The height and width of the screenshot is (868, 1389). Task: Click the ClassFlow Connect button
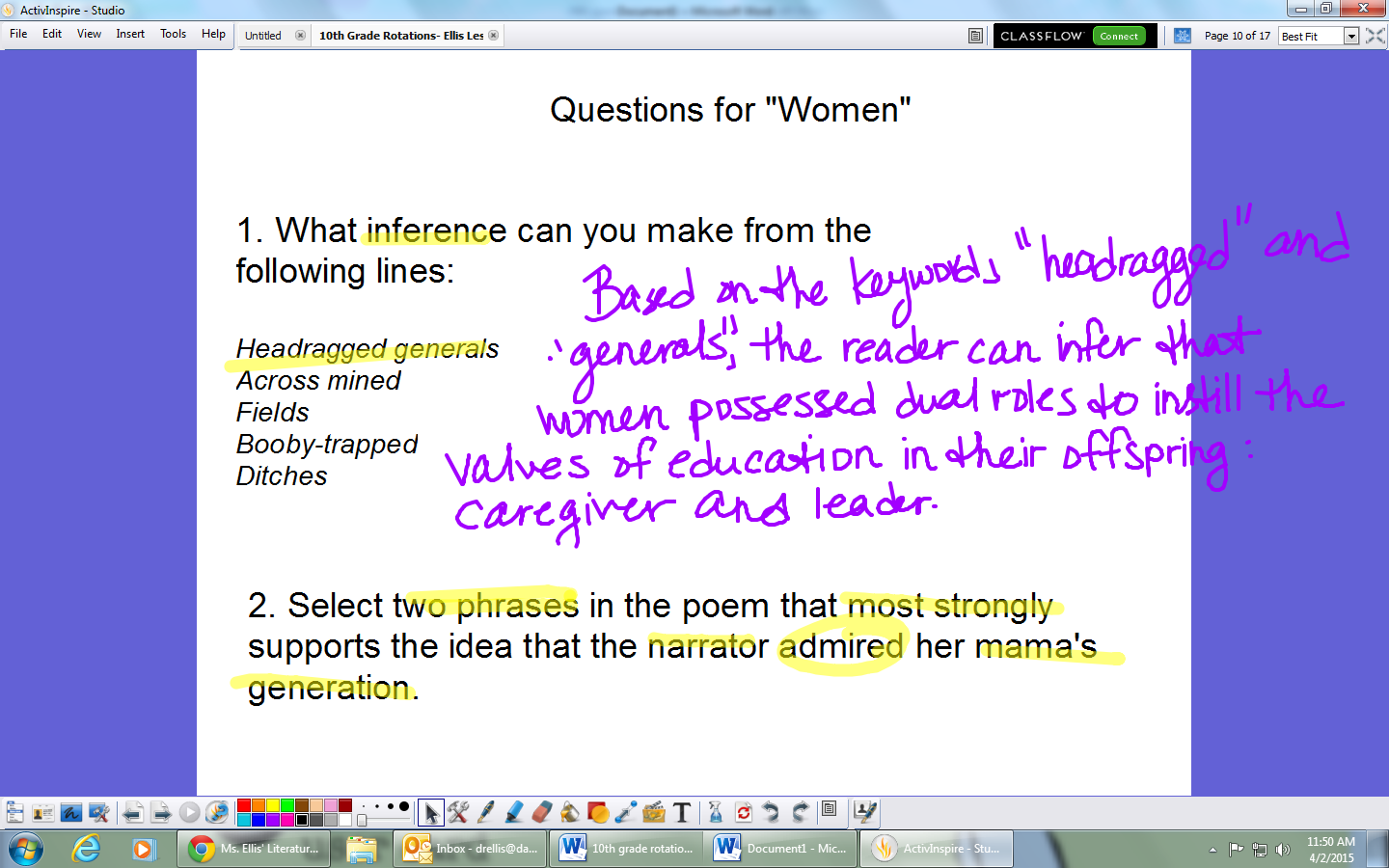point(1119,36)
